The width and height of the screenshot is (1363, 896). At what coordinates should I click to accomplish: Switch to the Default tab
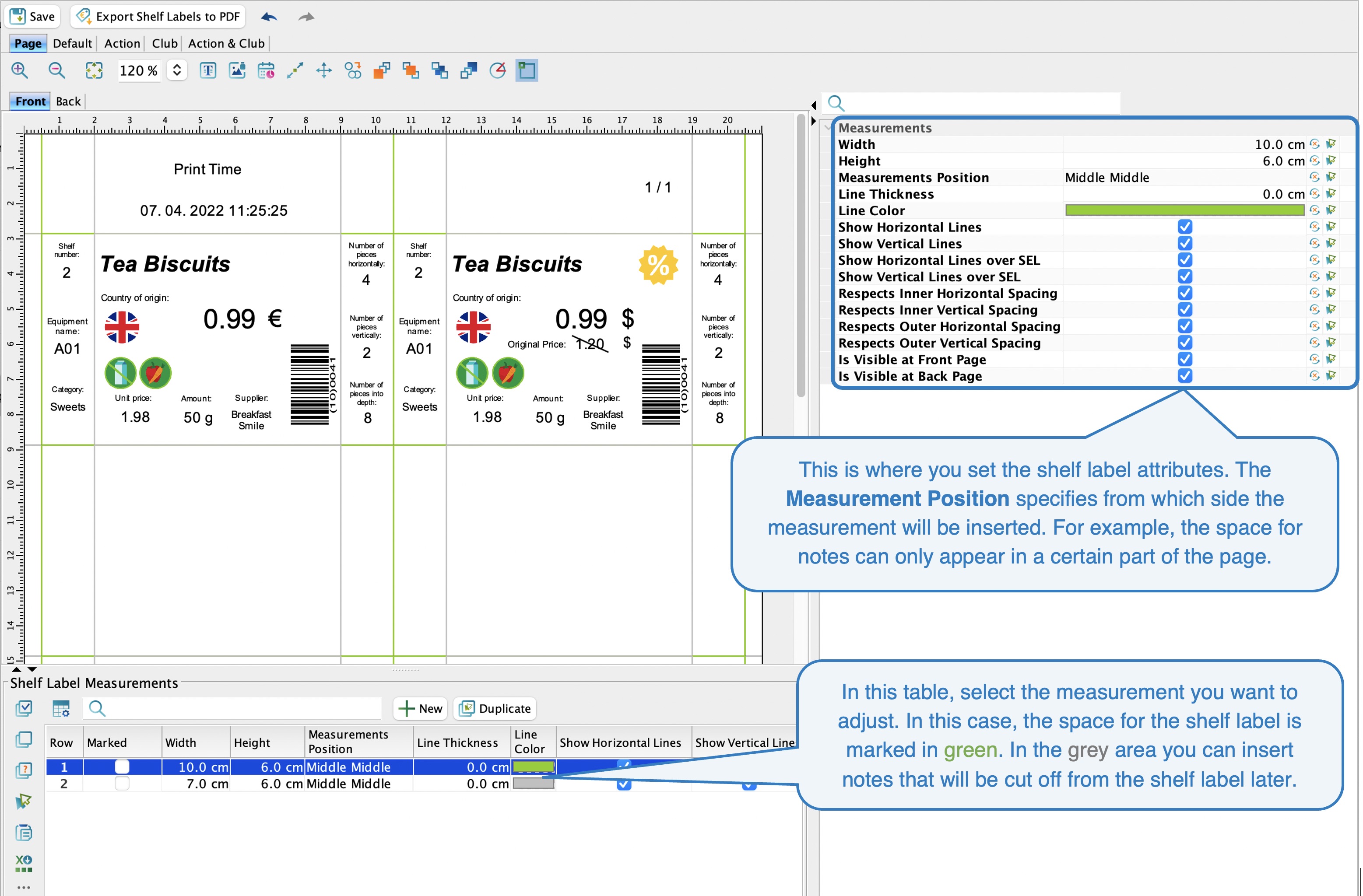(72, 43)
